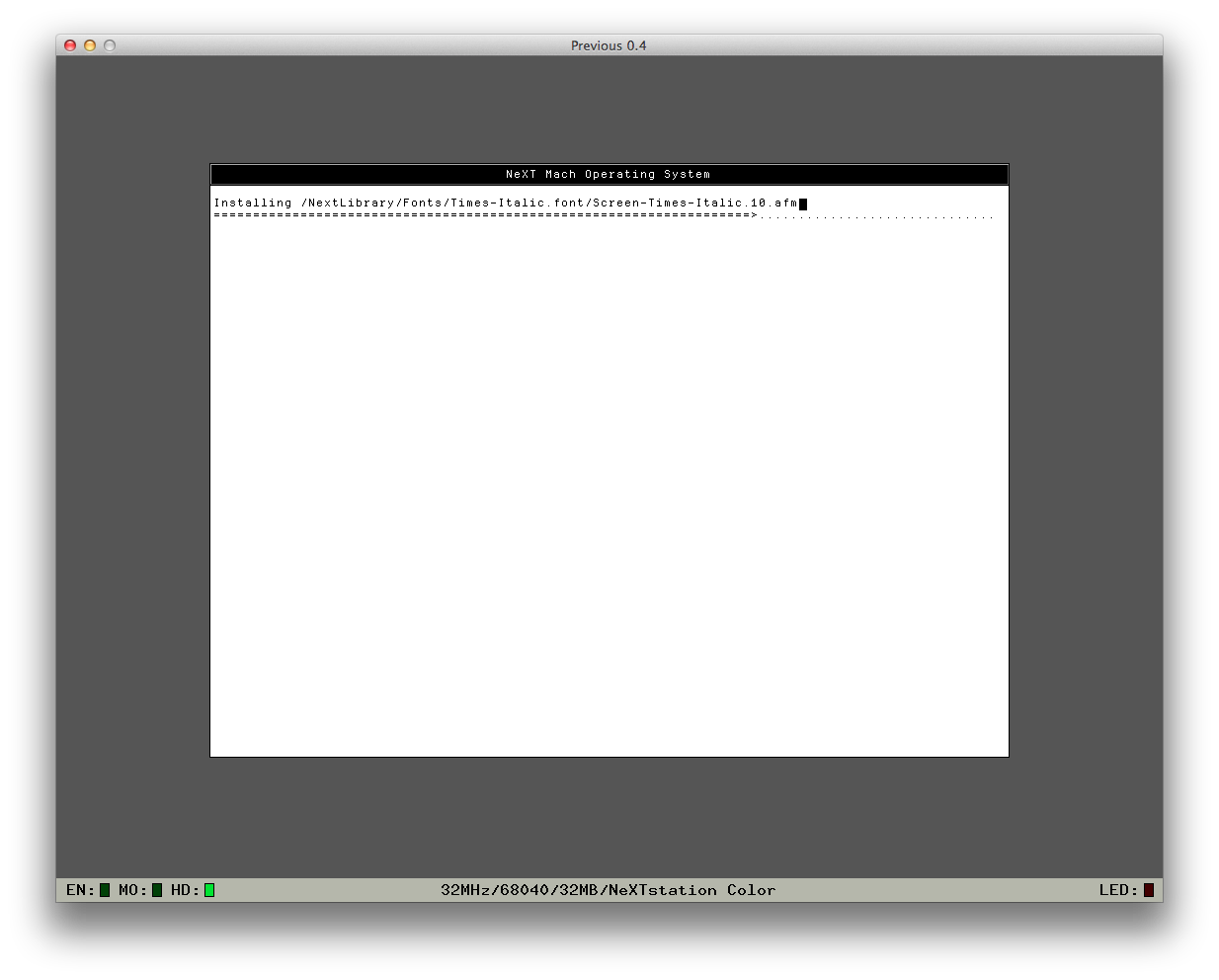The image size is (1219, 980).
Task: Click the 'MO:' status label
Action: click(x=133, y=890)
